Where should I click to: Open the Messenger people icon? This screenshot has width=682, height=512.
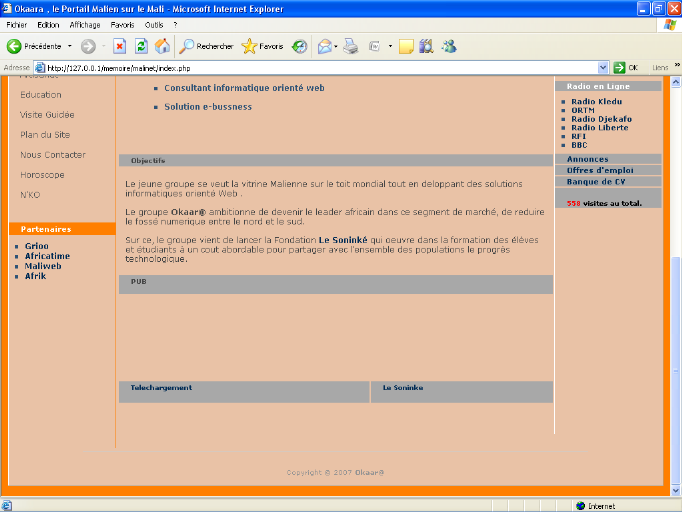coord(449,46)
